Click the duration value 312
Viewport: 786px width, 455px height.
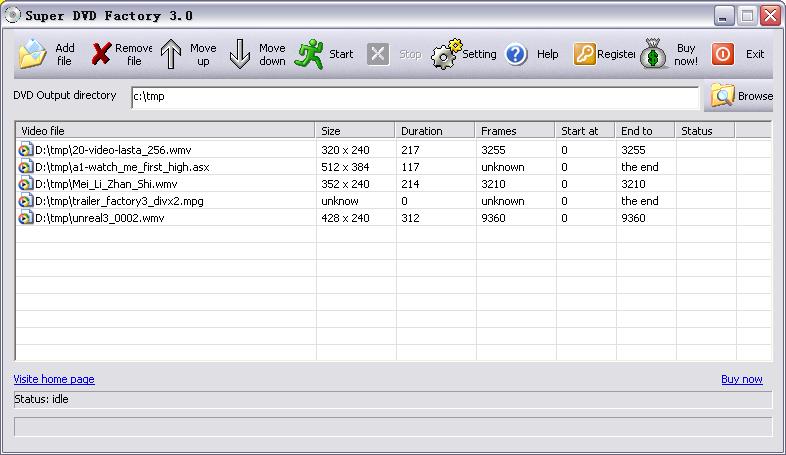[x=410, y=218]
